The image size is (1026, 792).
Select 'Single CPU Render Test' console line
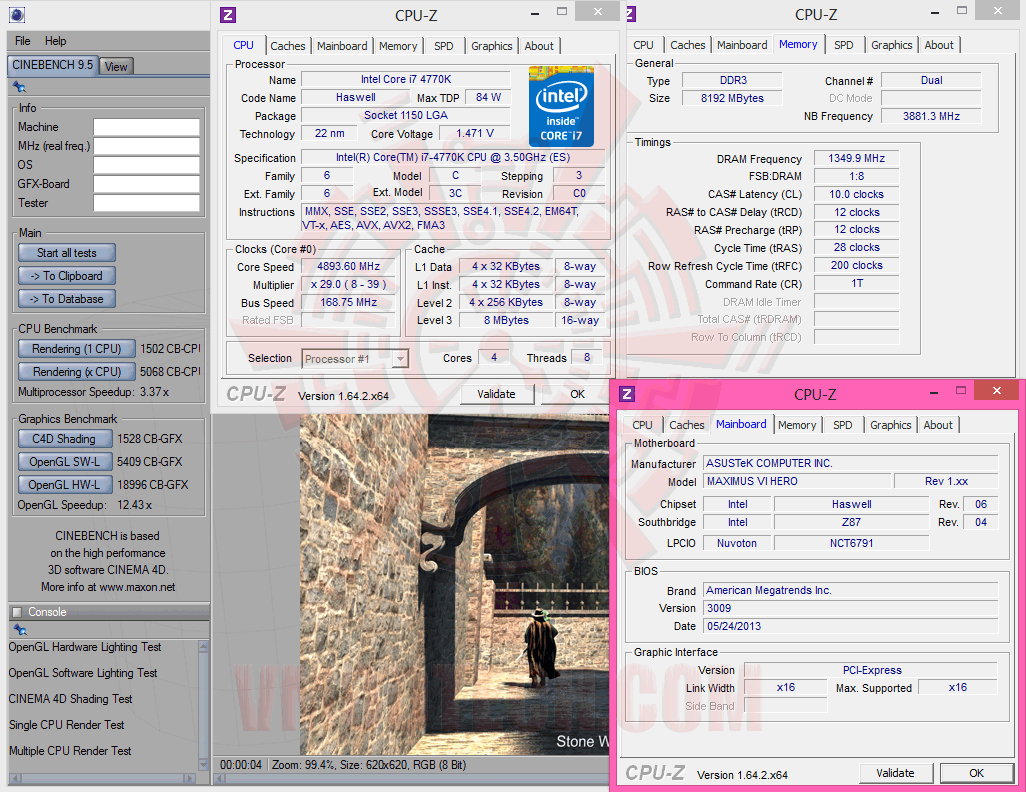(67, 725)
